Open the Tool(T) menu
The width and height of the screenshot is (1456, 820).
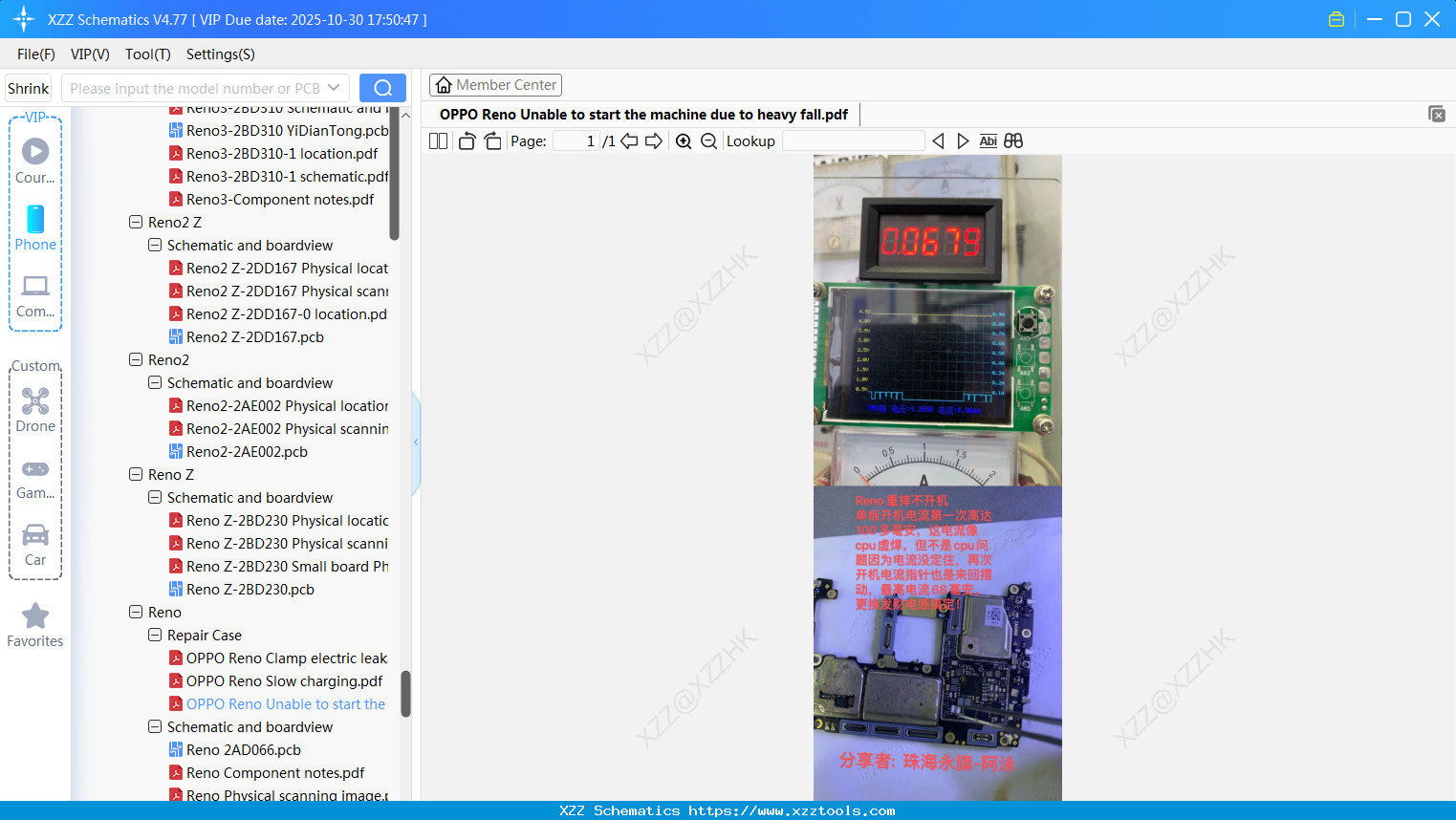tap(148, 54)
